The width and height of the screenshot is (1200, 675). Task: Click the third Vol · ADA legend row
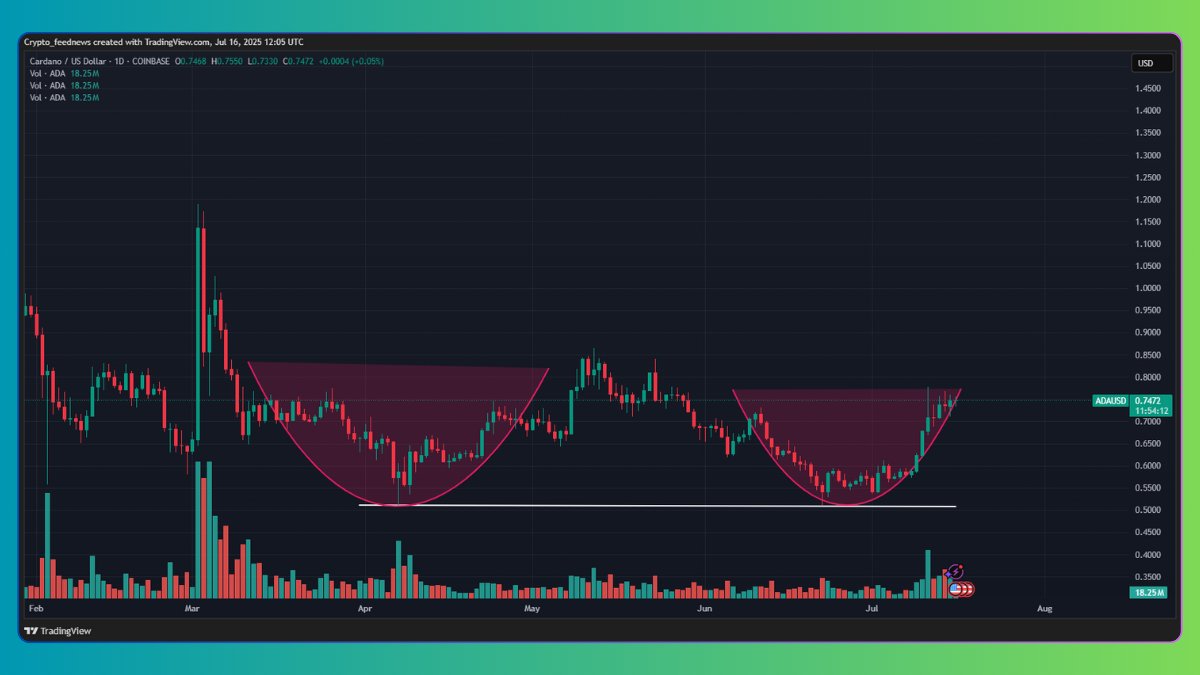tap(50, 97)
